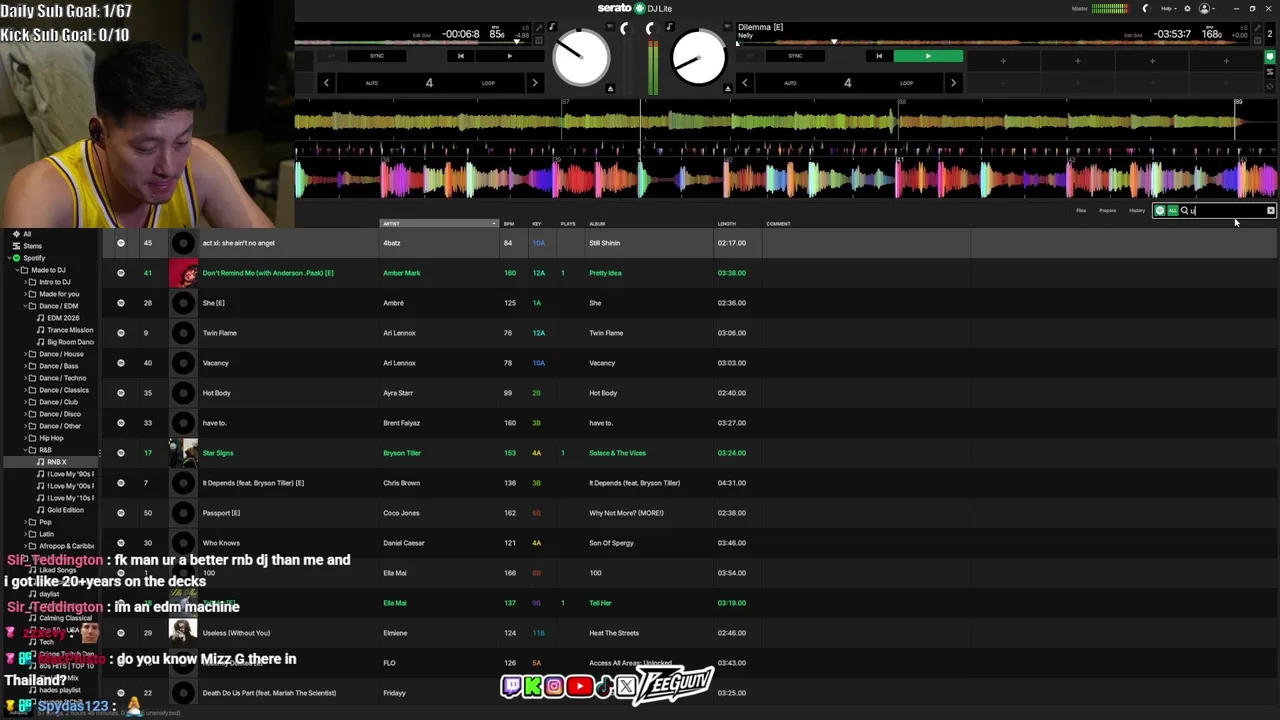Open the user account menu
This screenshot has height=720, width=1280.
point(1206,8)
